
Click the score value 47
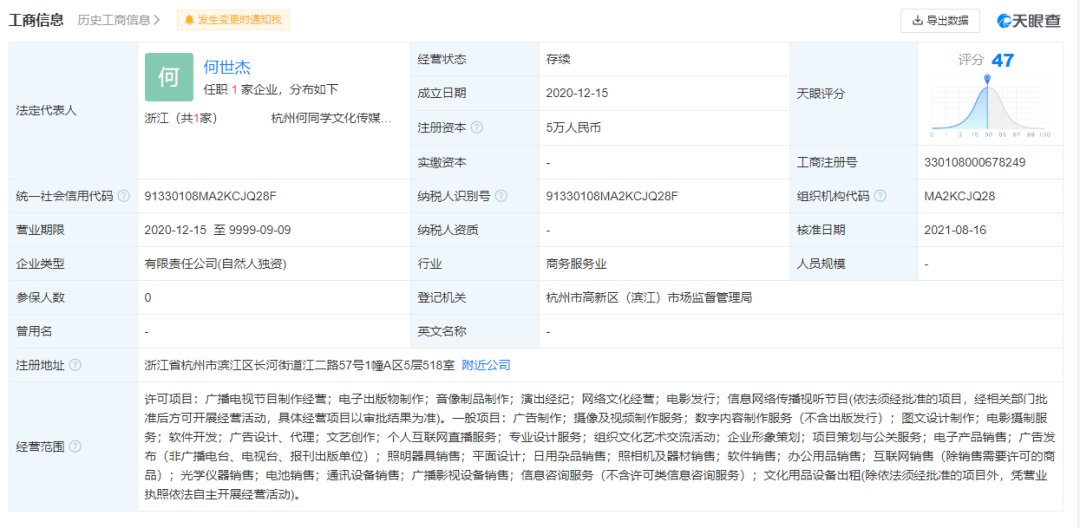tap(1002, 61)
